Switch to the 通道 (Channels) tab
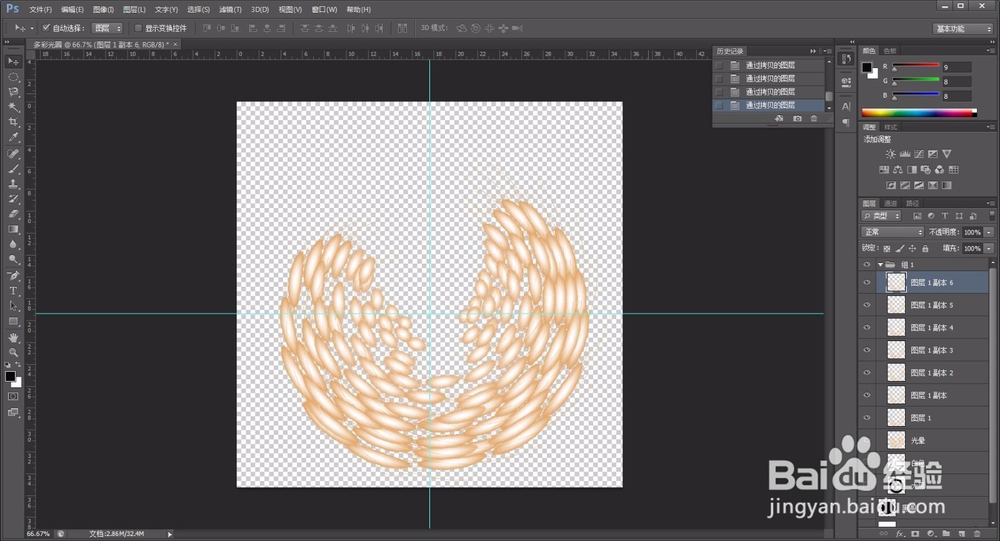The width and height of the screenshot is (1000, 541). [891, 204]
